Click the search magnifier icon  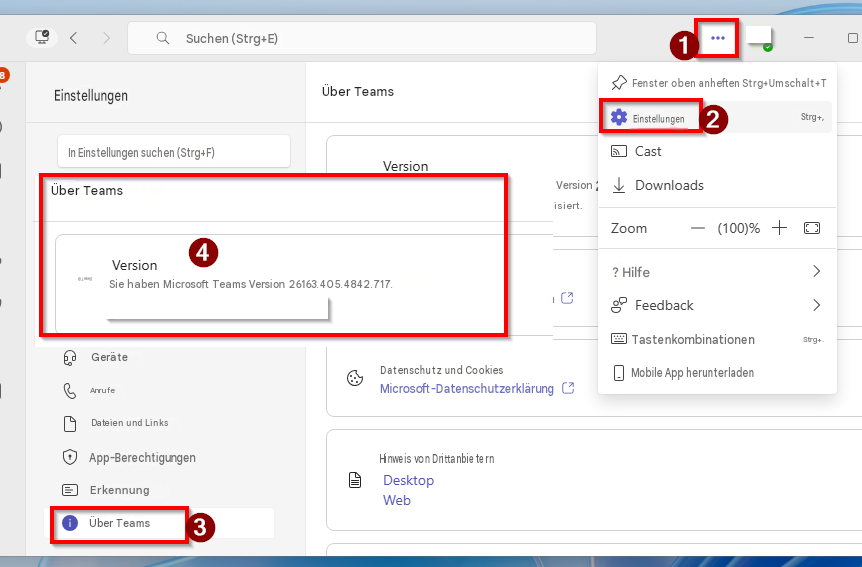pyautogui.click(x=163, y=38)
